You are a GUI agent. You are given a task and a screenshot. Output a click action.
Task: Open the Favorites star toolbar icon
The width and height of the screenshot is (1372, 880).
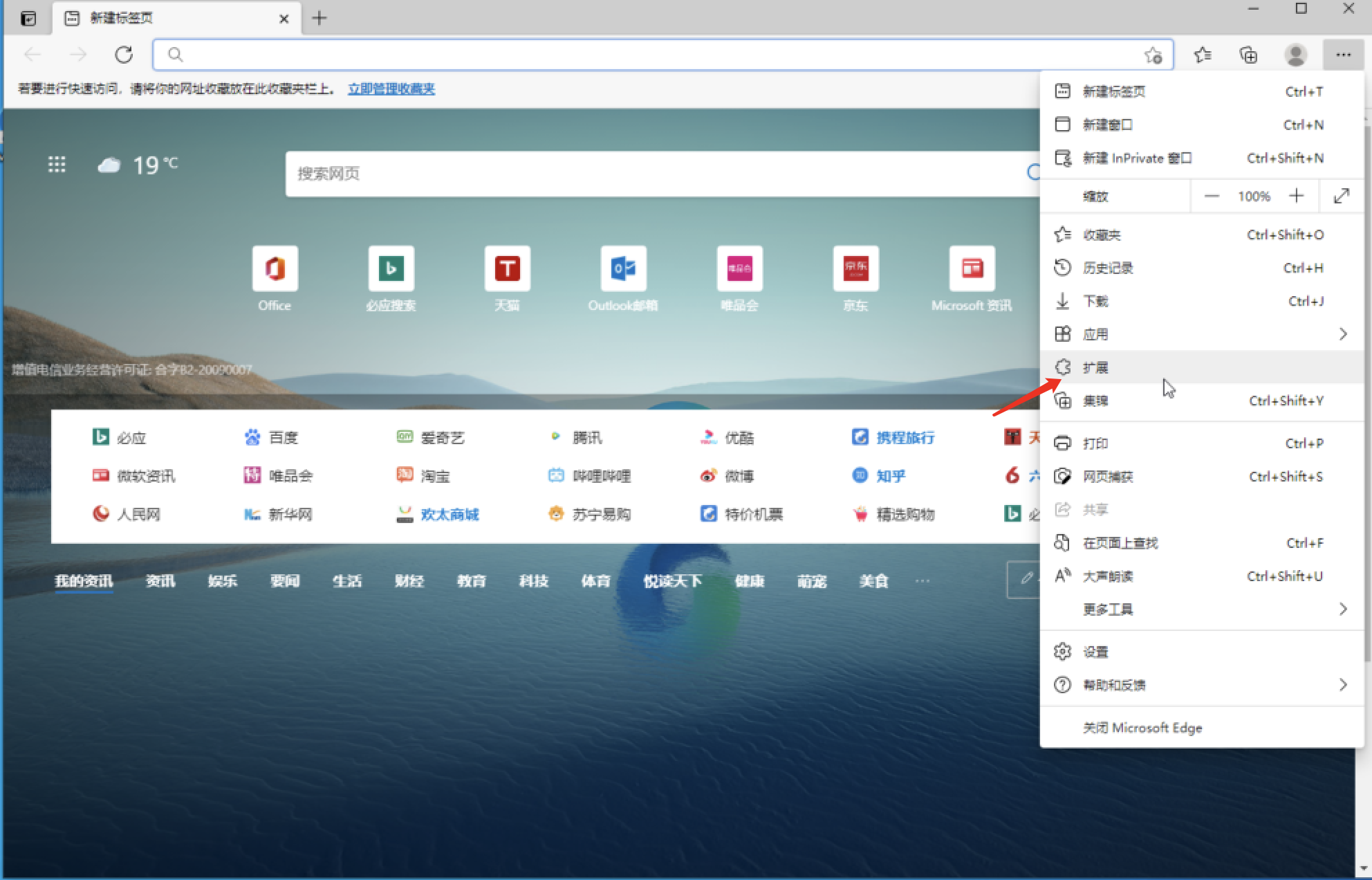click(1203, 55)
